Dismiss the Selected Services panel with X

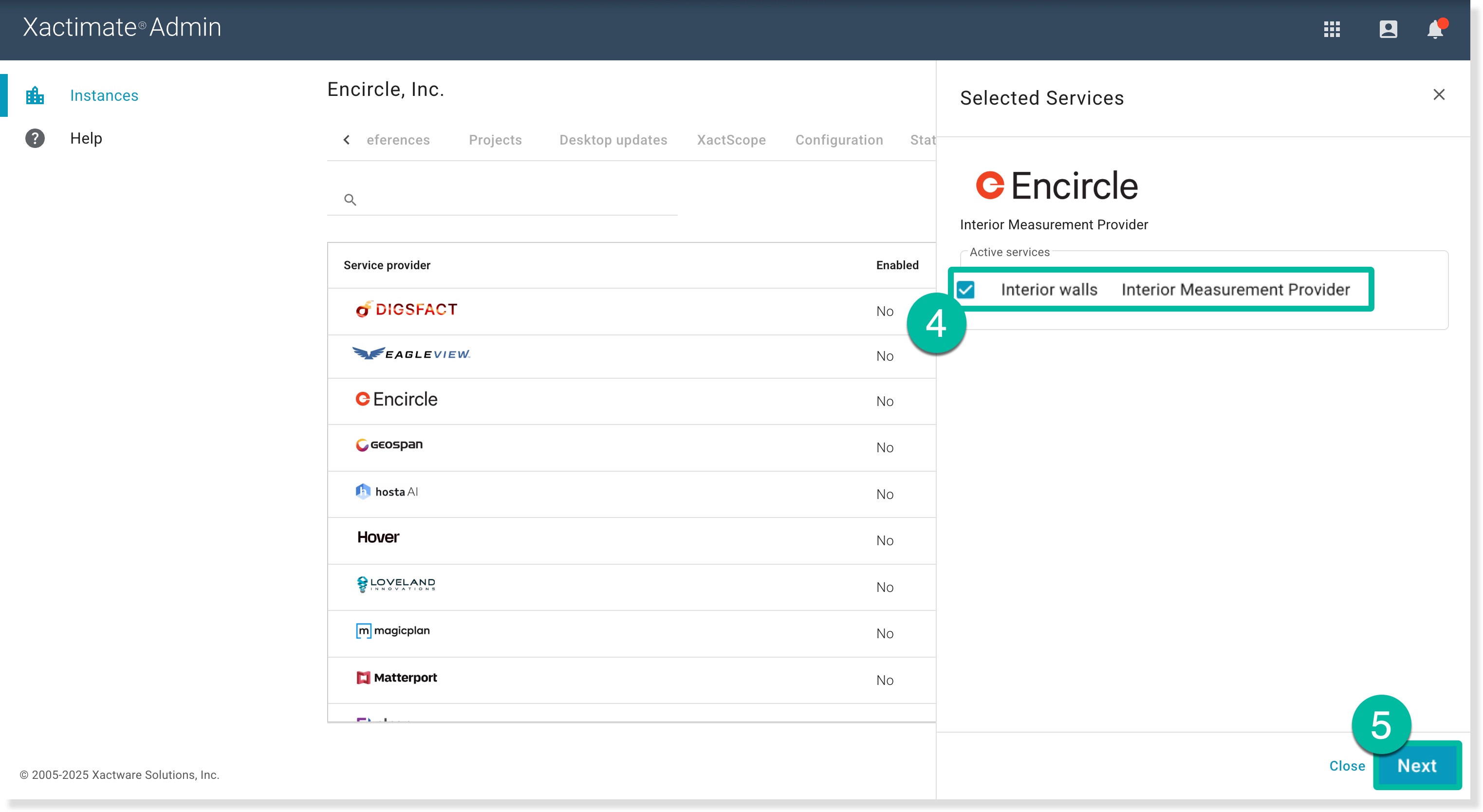pyautogui.click(x=1439, y=94)
